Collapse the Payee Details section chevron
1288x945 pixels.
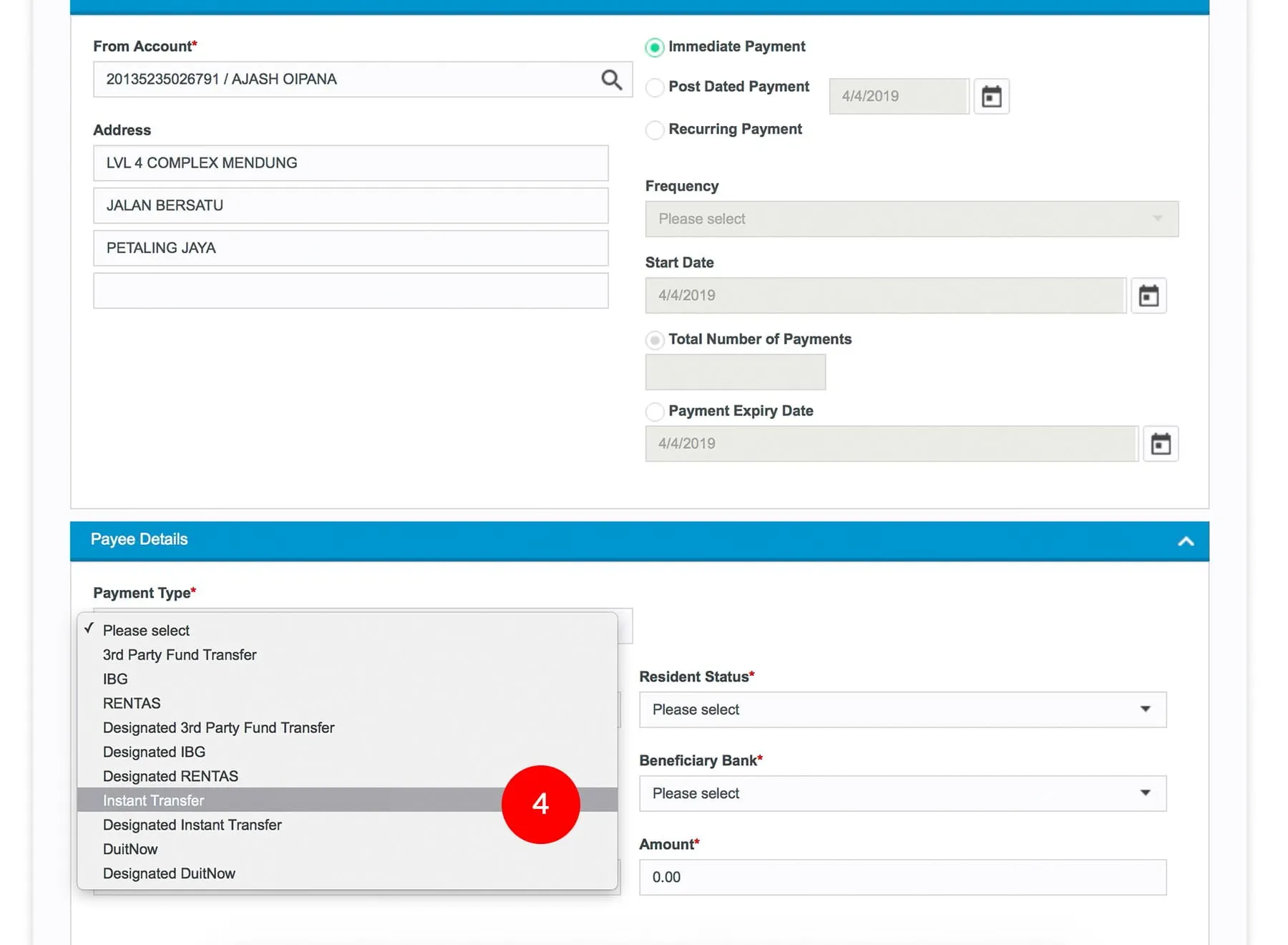pyautogui.click(x=1186, y=541)
